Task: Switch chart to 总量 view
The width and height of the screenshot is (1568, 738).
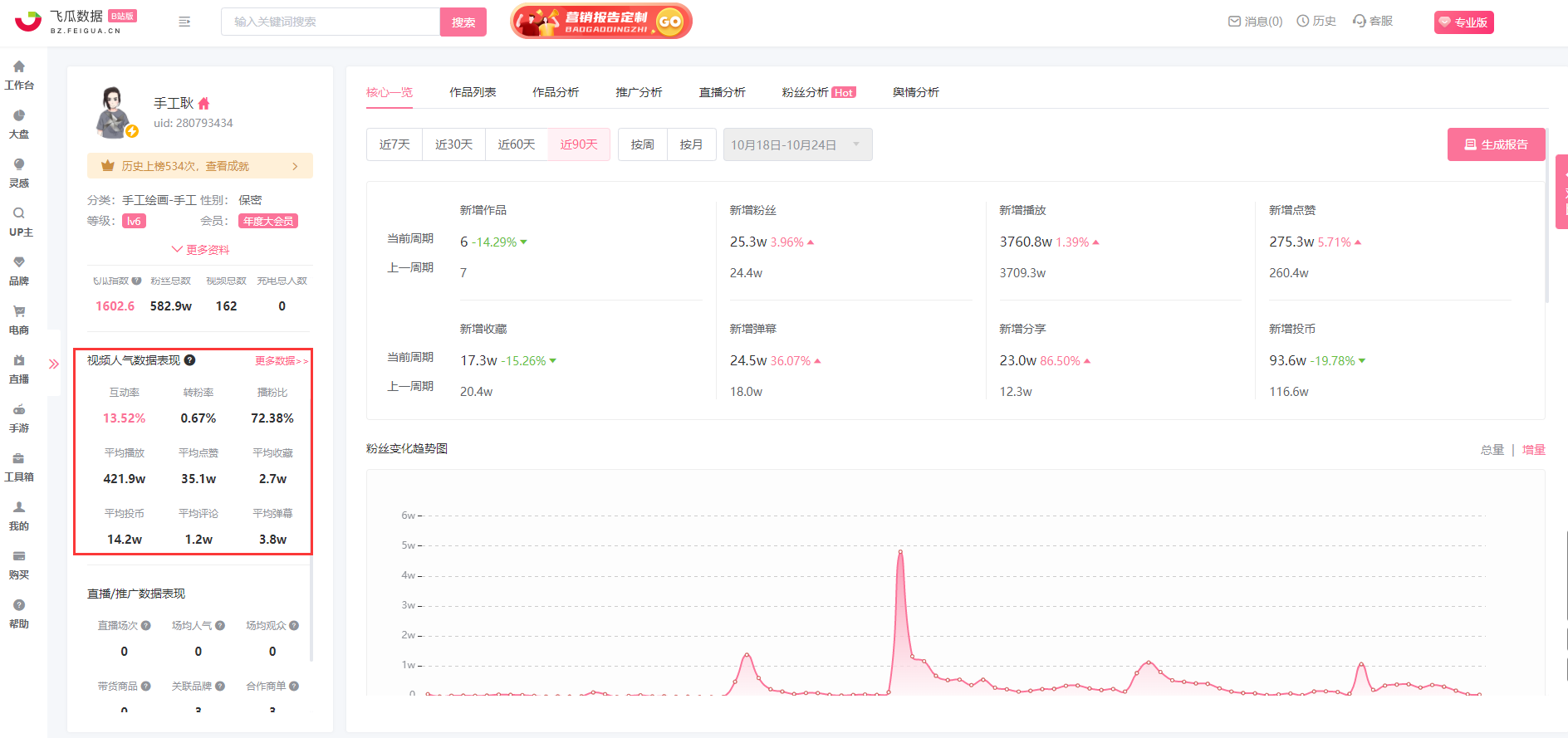Action: tap(1492, 450)
